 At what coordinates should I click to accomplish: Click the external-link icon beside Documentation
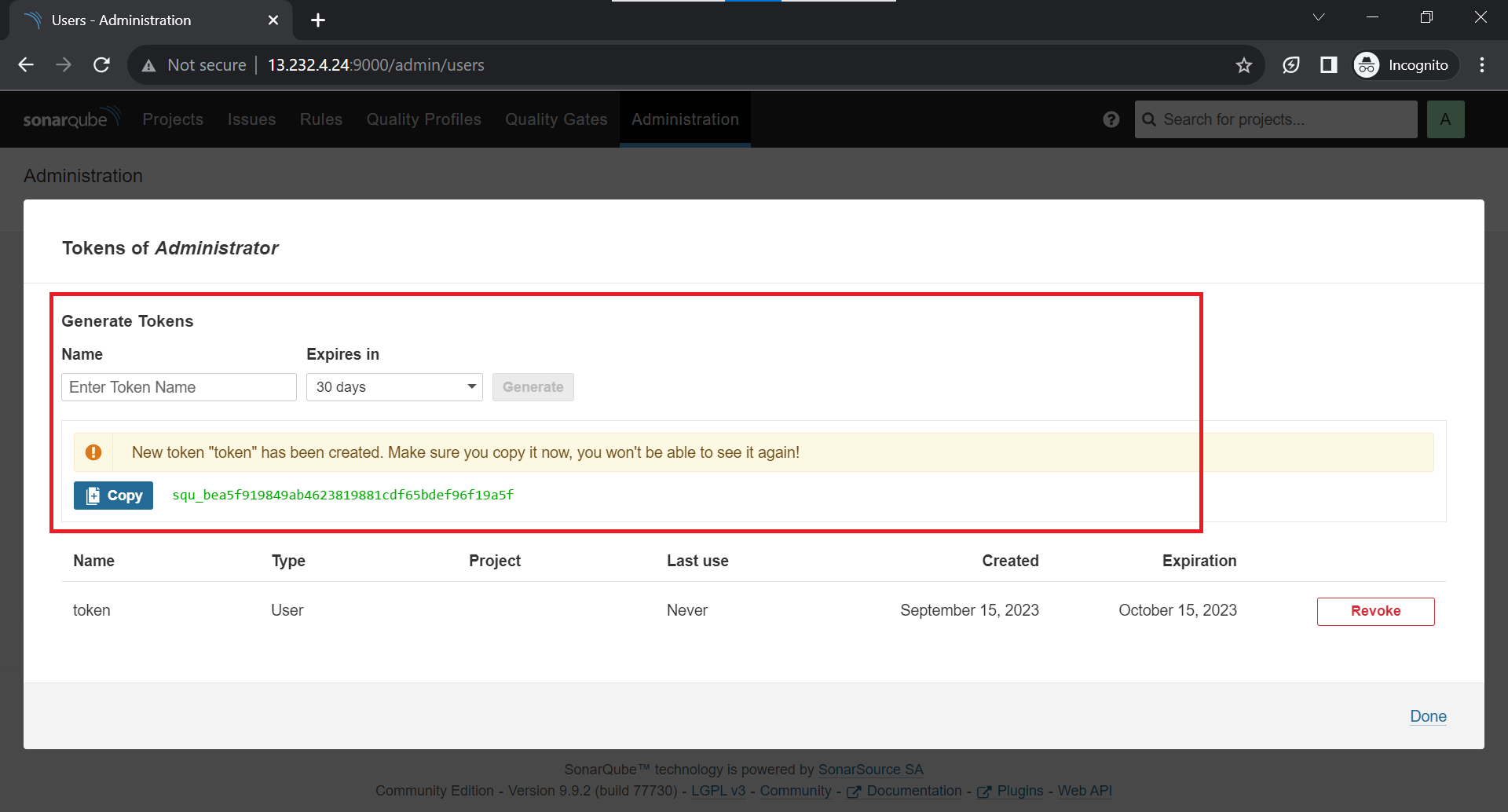point(855,792)
